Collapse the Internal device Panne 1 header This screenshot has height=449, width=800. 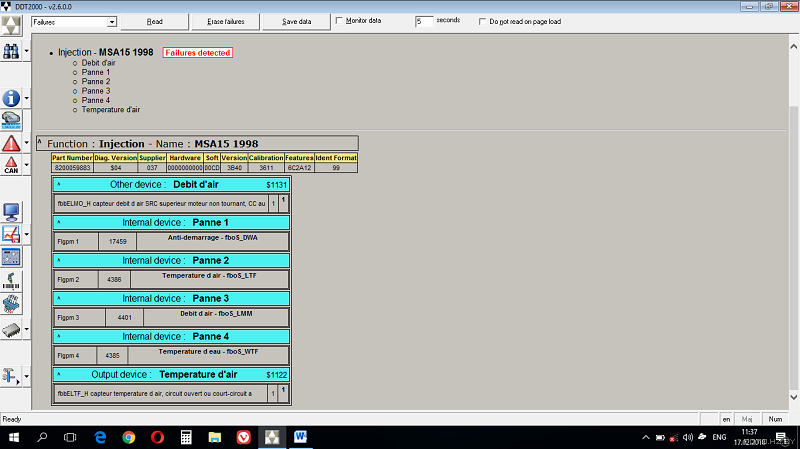pyautogui.click(x=59, y=222)
